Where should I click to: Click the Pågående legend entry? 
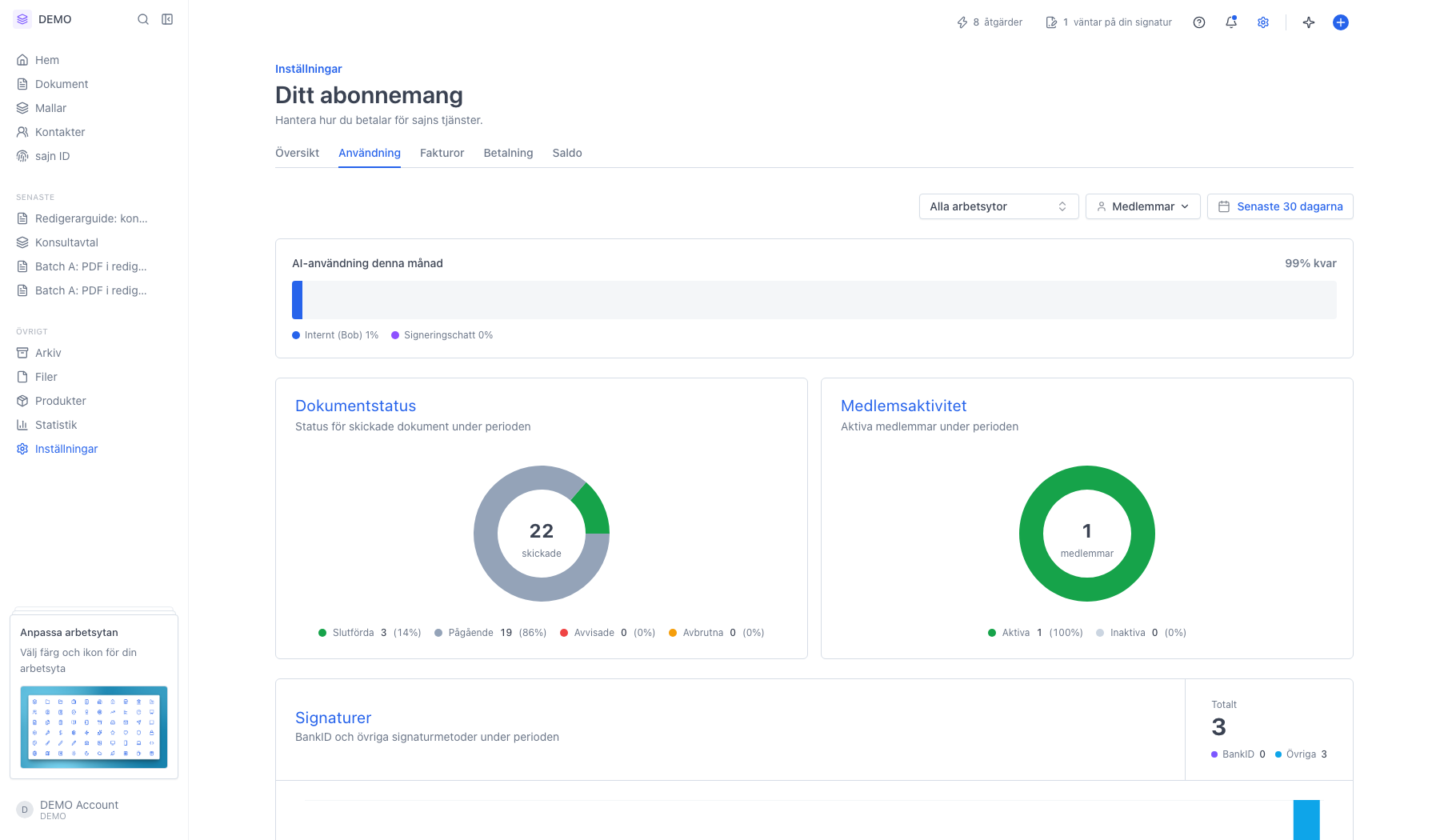490,633
